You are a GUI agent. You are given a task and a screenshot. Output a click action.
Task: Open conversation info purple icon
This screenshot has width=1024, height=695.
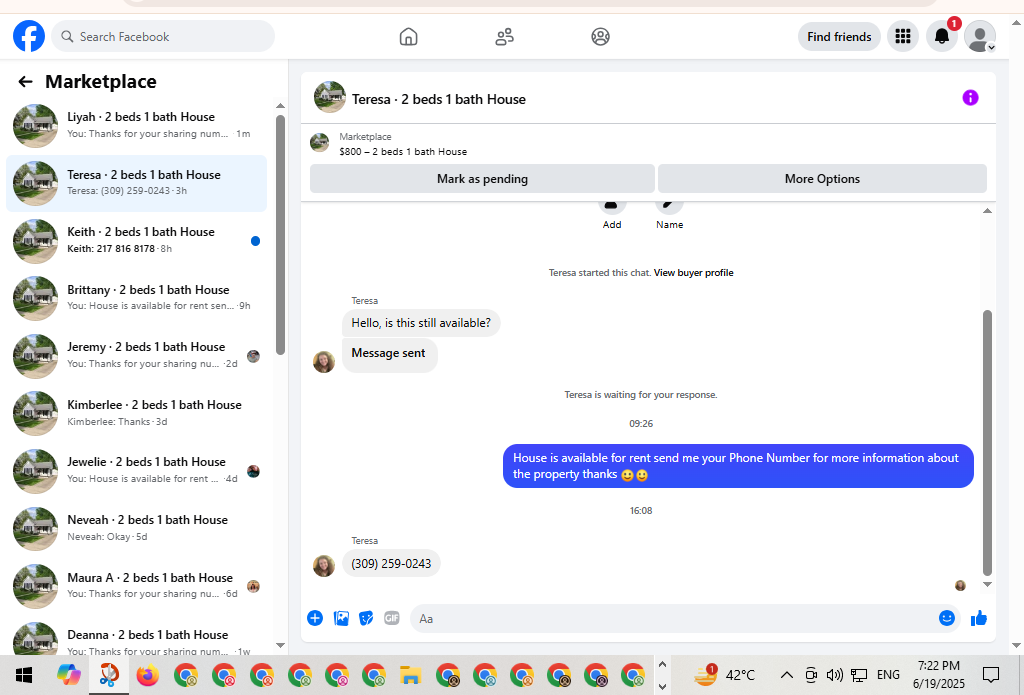[970, 98]
